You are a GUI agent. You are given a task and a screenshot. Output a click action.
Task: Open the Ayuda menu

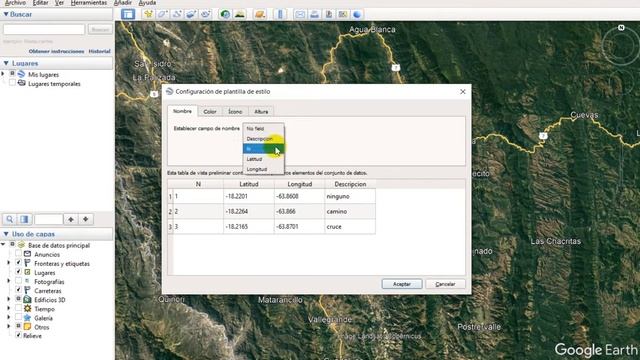[x=147, y=3]
